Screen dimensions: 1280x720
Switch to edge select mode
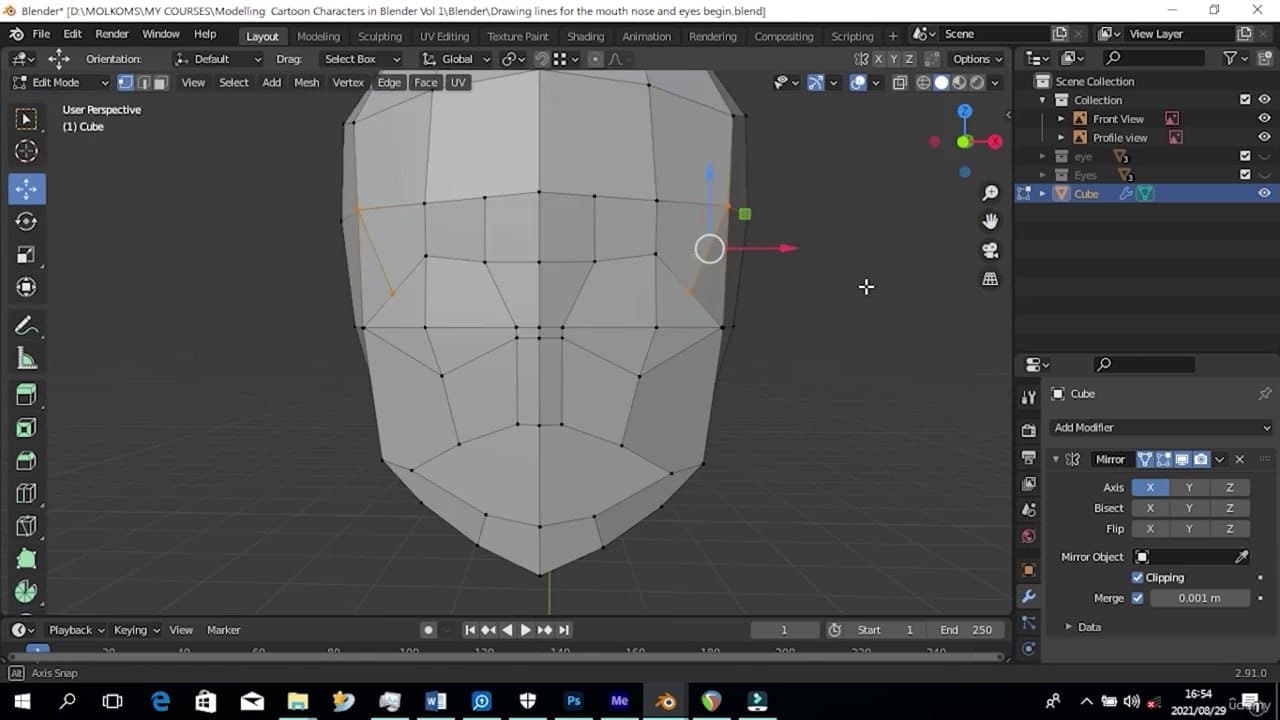point(143,83)
